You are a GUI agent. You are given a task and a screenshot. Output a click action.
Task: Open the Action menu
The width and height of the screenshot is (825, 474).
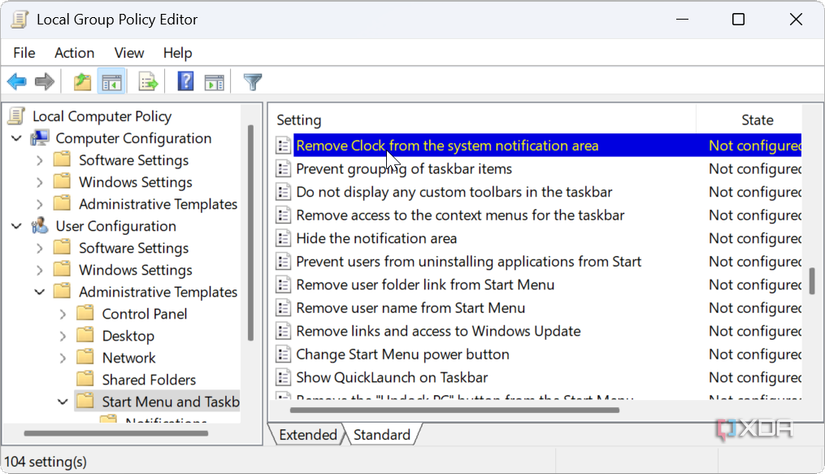pyautogui.click(x=74, y=53)
